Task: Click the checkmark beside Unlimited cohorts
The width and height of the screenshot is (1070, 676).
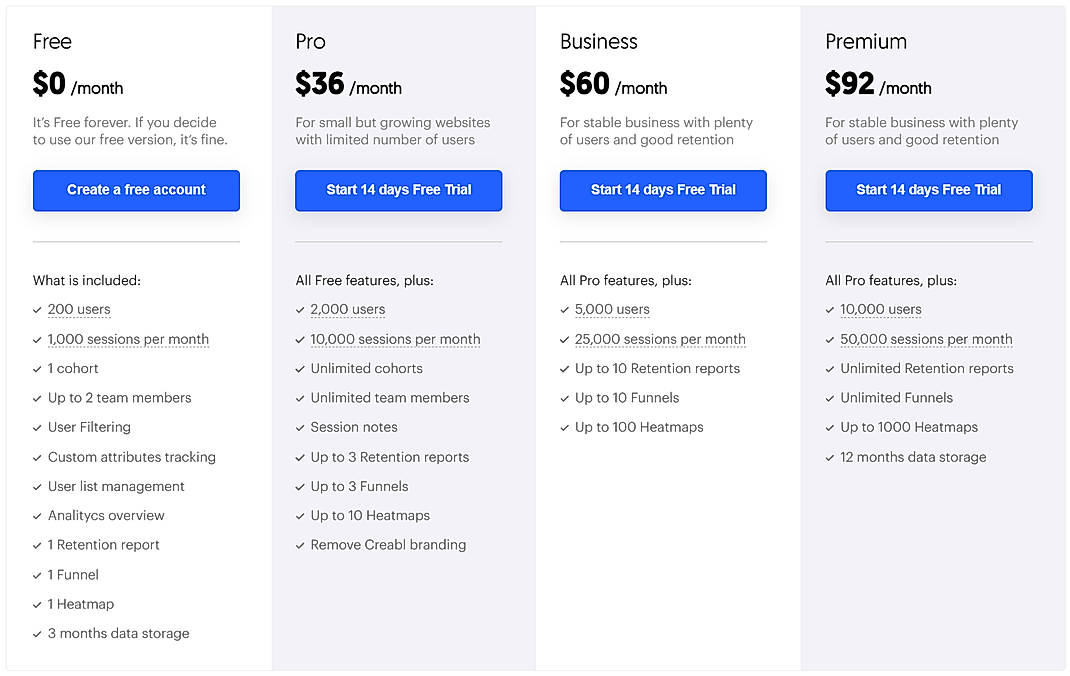Action: pos(299,369)
